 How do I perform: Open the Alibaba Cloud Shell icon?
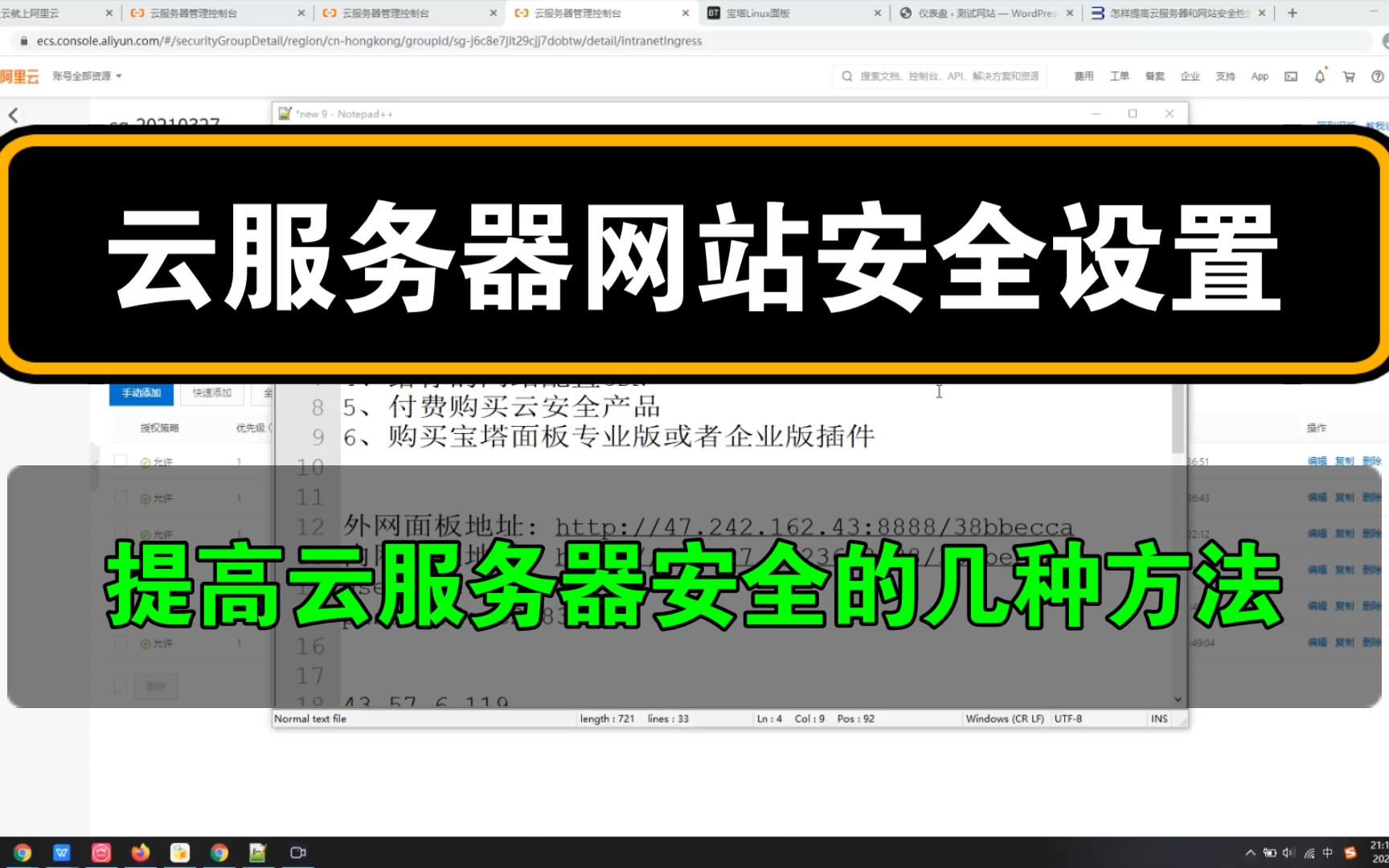click(1290, 76)
